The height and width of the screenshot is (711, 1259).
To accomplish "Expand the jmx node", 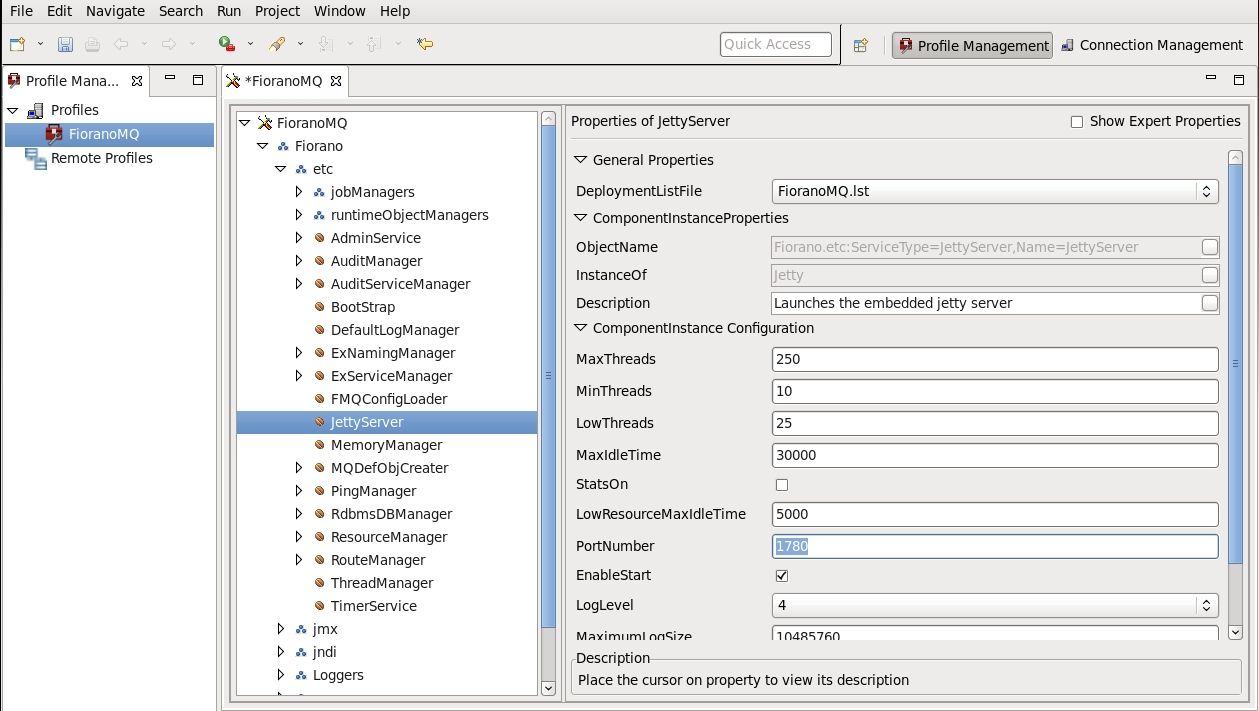I will click(x=281, y=629).
